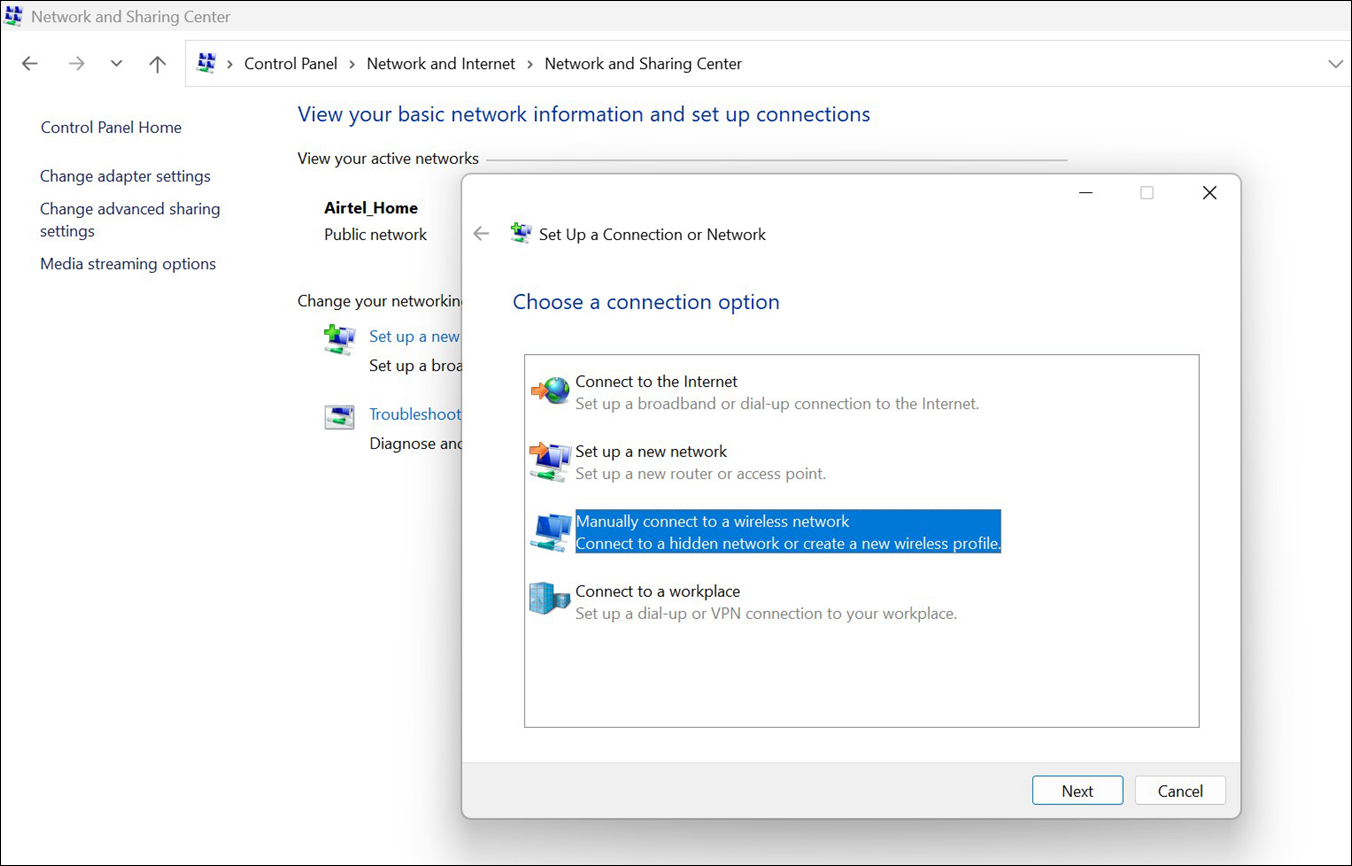Viewport: 1352px width, 866px height.
Task: Open the recent locations dropdown arrow
Action: click(x=117, y=64)
